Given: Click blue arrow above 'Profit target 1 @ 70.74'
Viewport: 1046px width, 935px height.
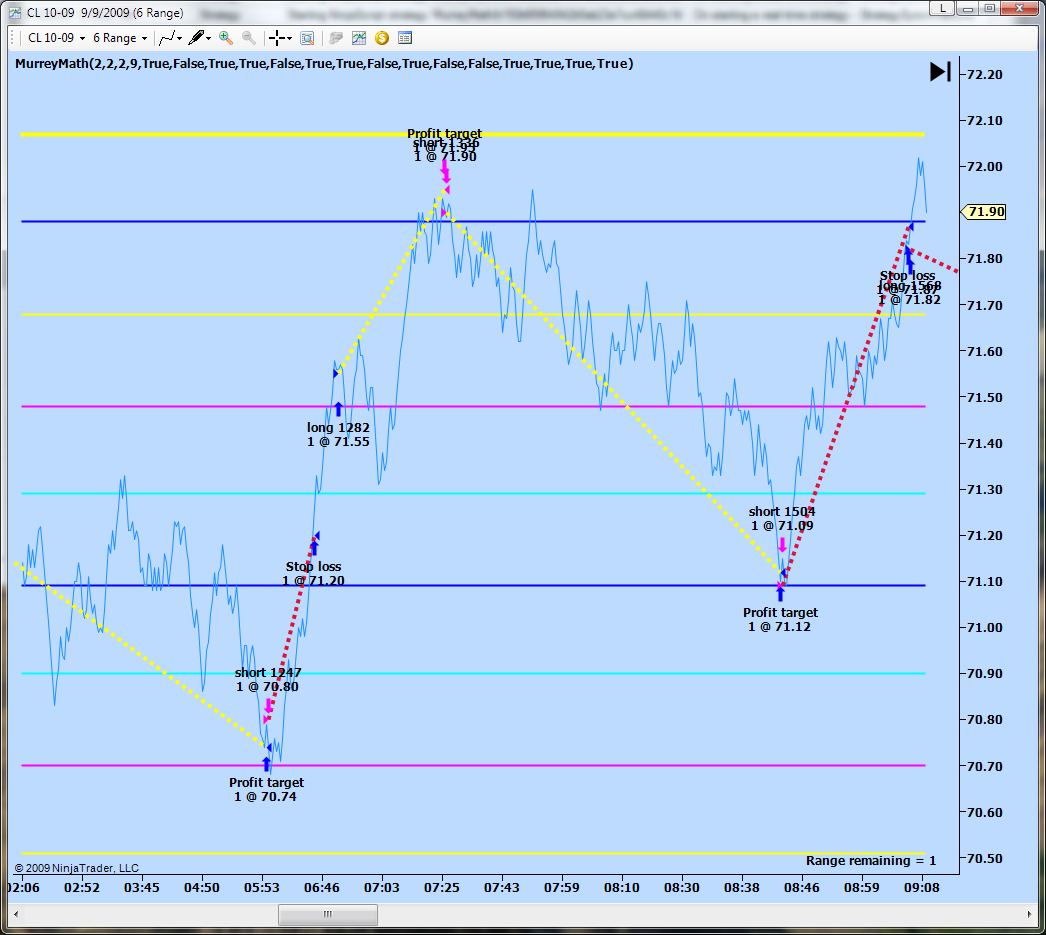Looking at the screenshot, I should tap(267, 764).
